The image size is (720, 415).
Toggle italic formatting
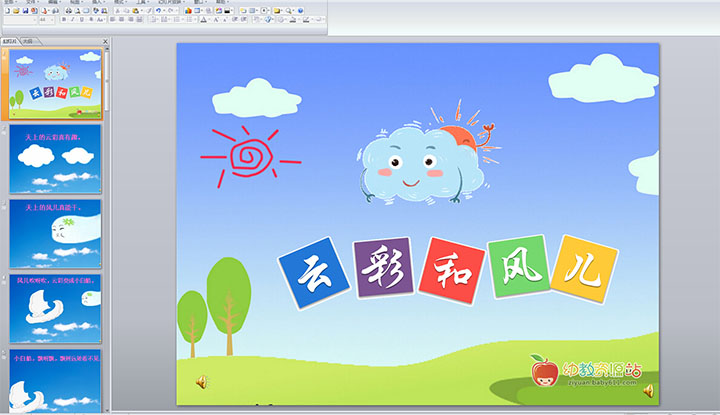73,20
